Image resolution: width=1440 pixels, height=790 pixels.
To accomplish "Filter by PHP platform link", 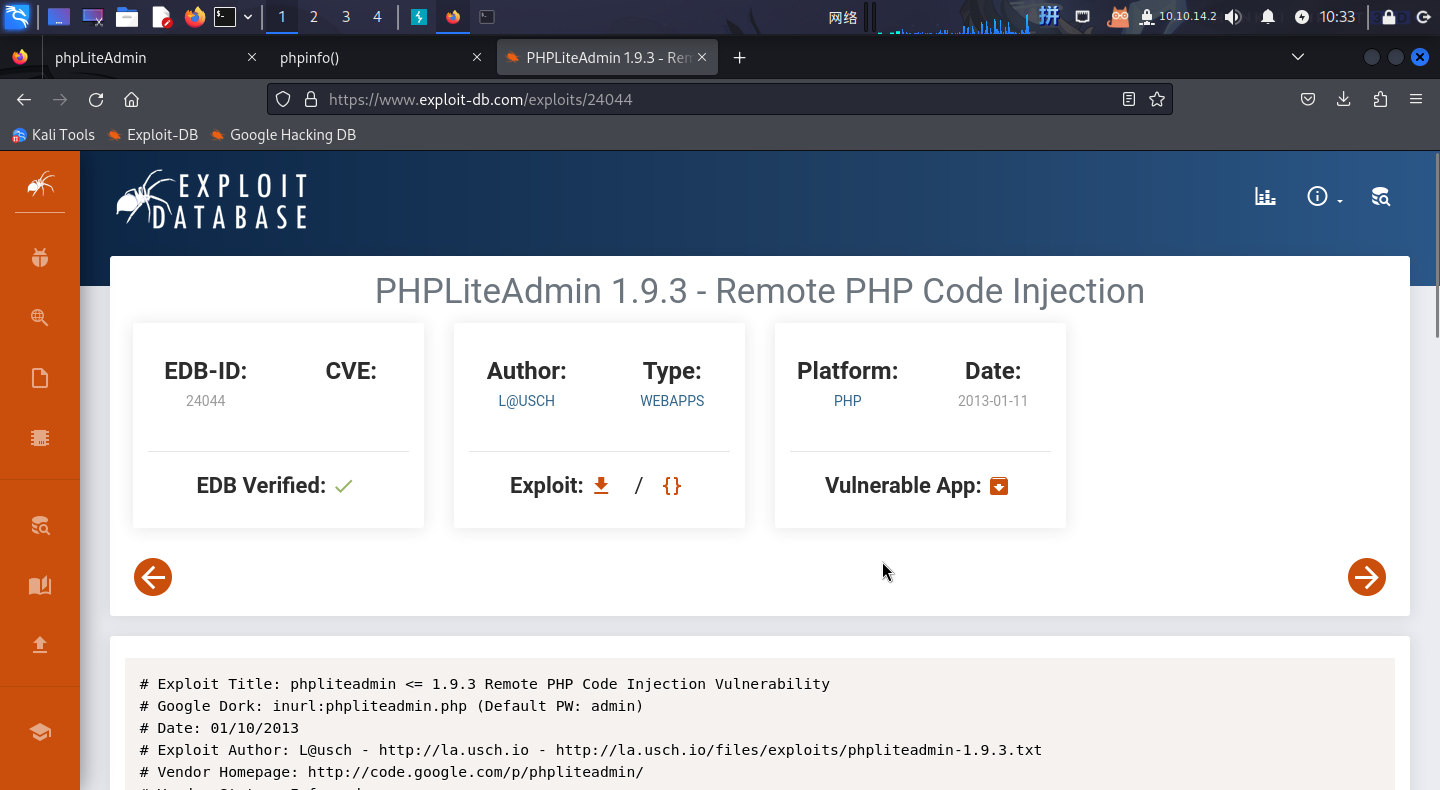I will coord(847,401).
